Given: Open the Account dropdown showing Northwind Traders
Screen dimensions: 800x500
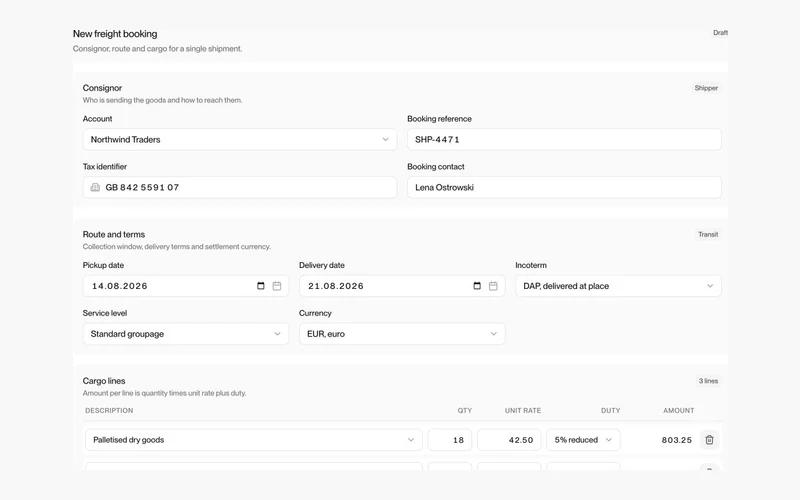Looking at the screenshot, I should [240, 139].
